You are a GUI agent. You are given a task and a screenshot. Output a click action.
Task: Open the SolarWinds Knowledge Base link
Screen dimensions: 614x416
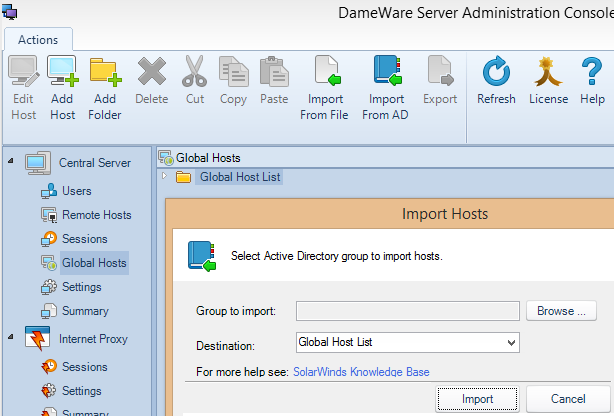(361, 372)
